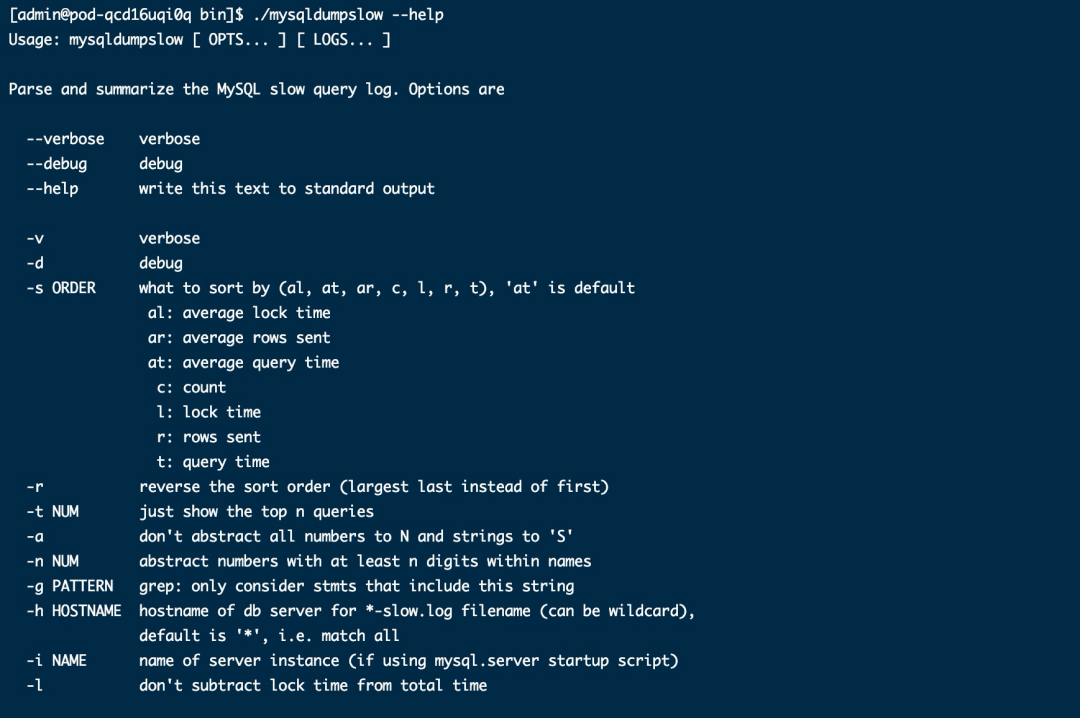Click the -s ORDER option
The image size is (1080, 718).
click(61, 288)
